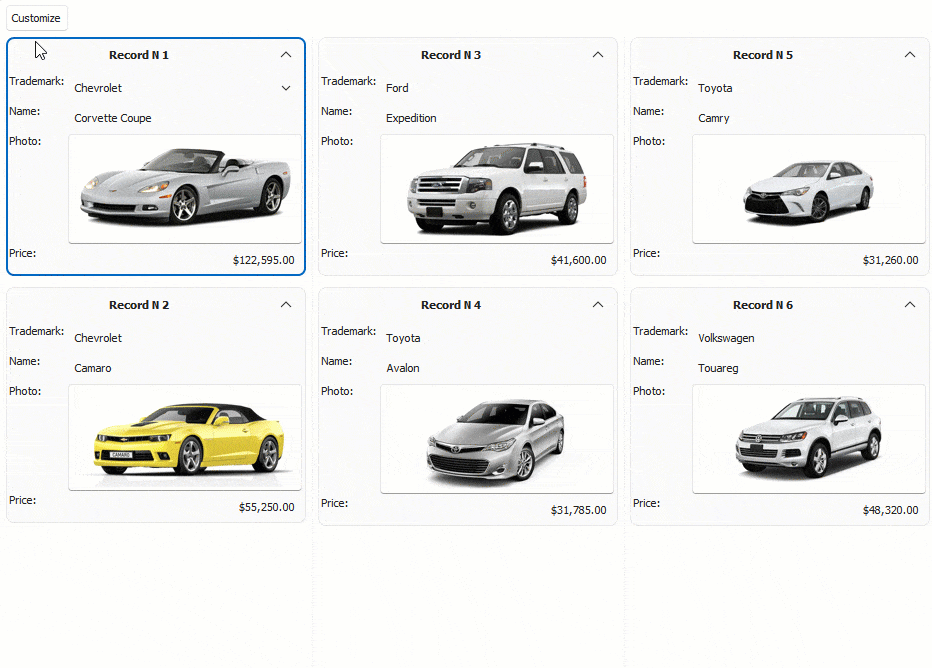Click the Ford Expedition photo
The width and height of the screenshot is (932, 668).
[497, 188]
